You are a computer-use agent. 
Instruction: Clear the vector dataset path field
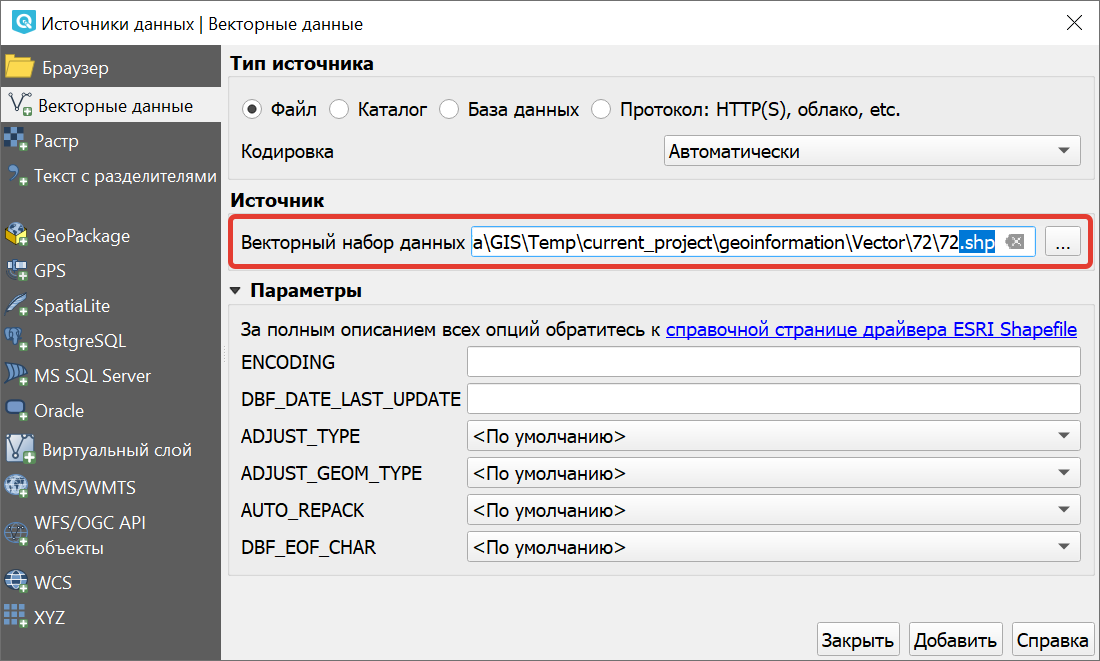[1014, 242]
